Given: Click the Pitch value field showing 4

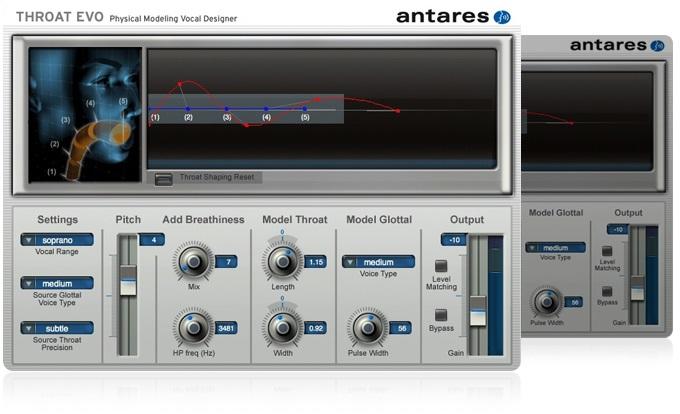Looking at the screenshot, I should [x=152, y=240].
